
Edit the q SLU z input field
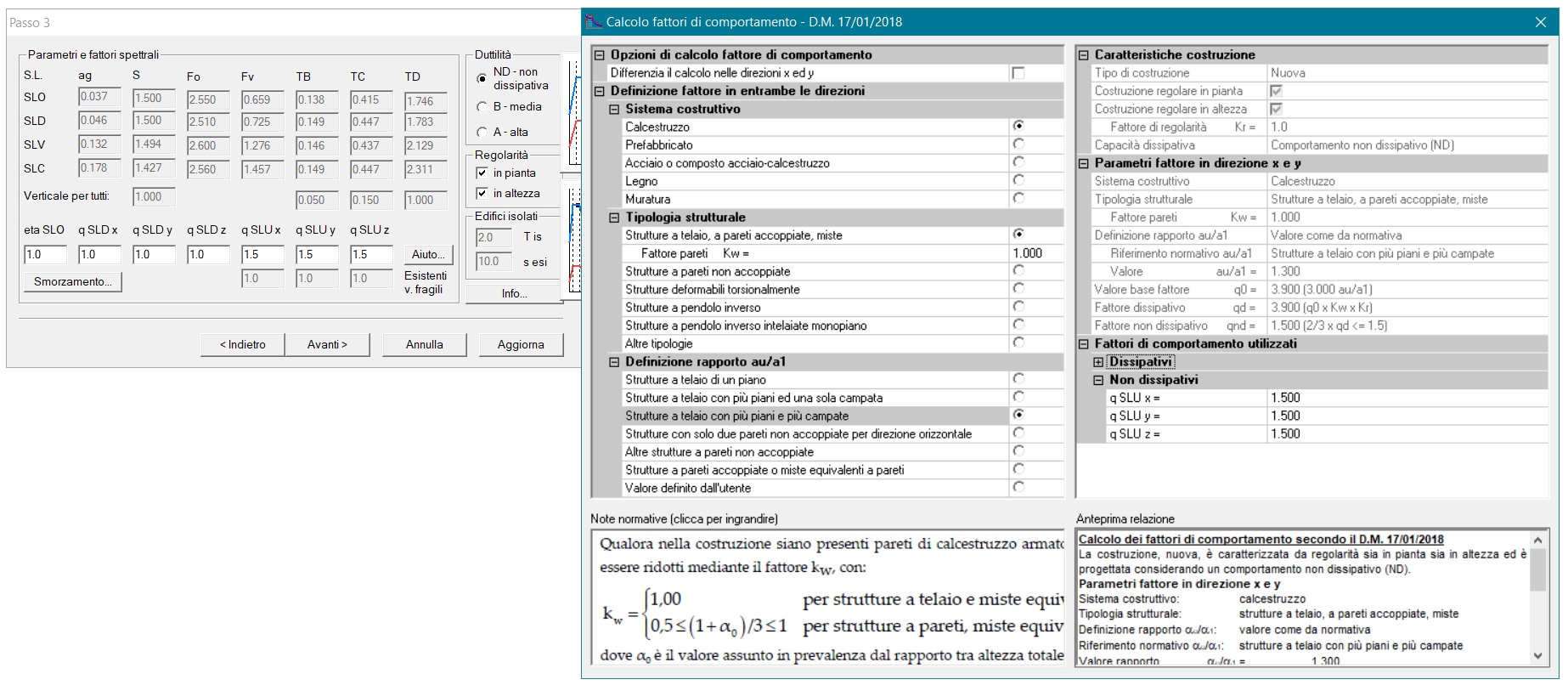(371, 254)
